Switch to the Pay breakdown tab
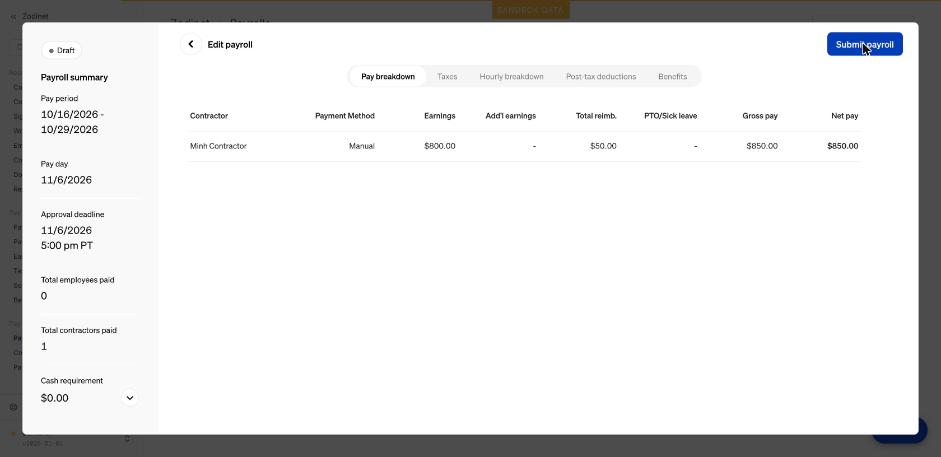The image size is (941, 457). click(x=388, y=77)
